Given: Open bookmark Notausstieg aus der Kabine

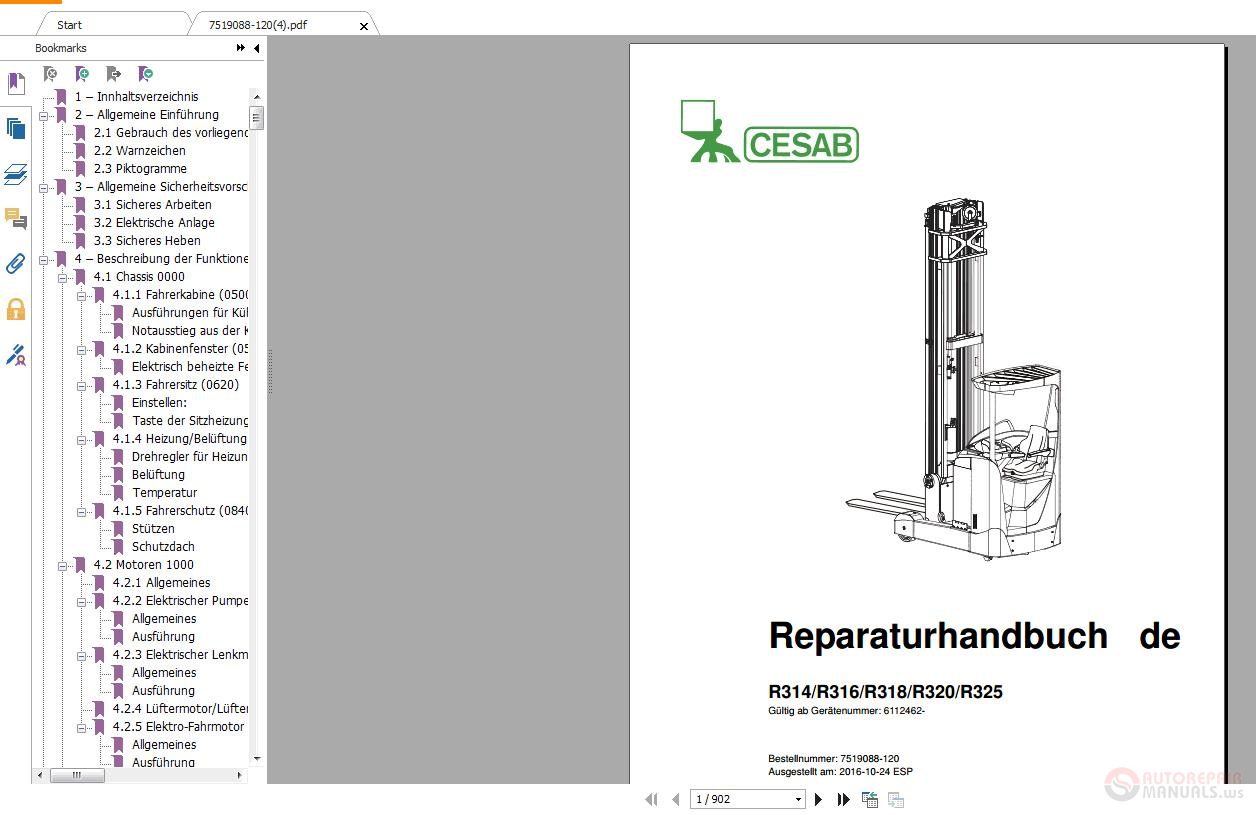Looking at the screenshot, I should [190, 331].
